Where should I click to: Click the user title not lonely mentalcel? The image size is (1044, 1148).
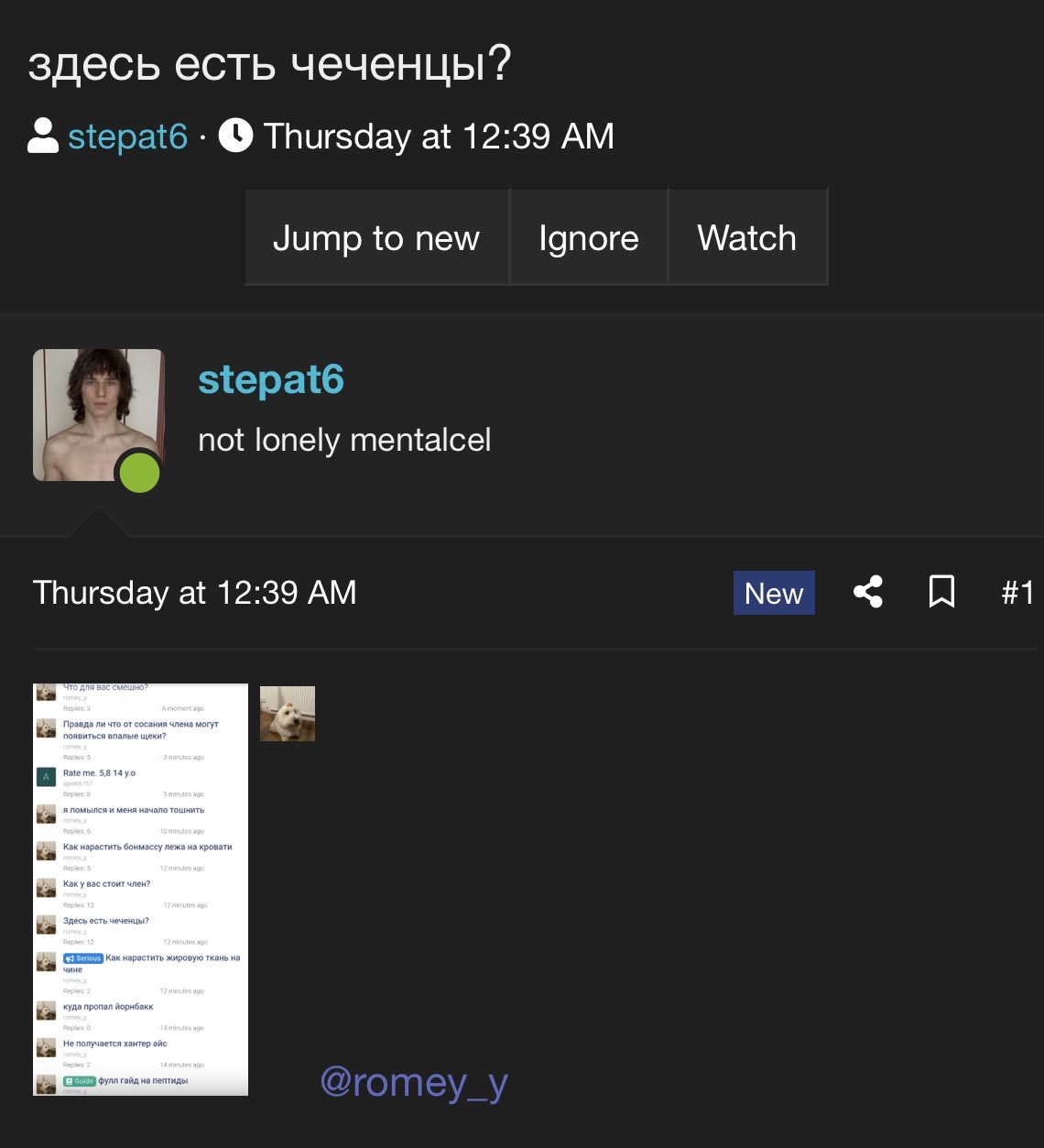coord(344,441)
